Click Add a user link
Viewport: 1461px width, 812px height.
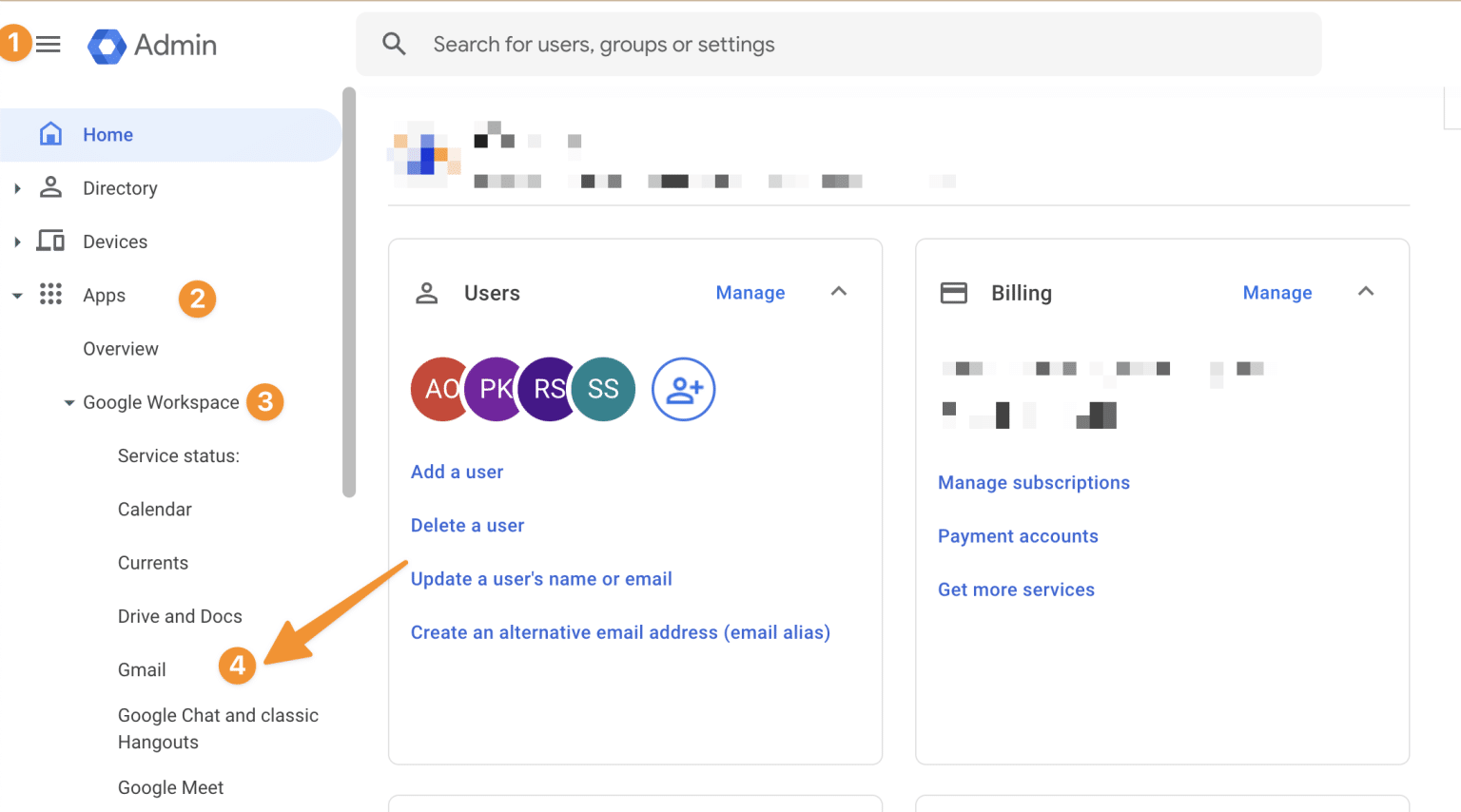[x=457, y=472]
